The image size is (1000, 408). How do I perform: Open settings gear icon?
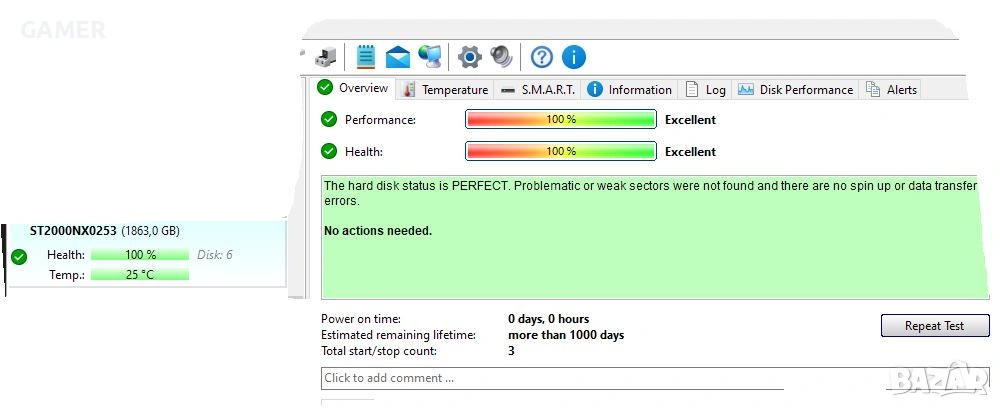(x=469, y=57)
